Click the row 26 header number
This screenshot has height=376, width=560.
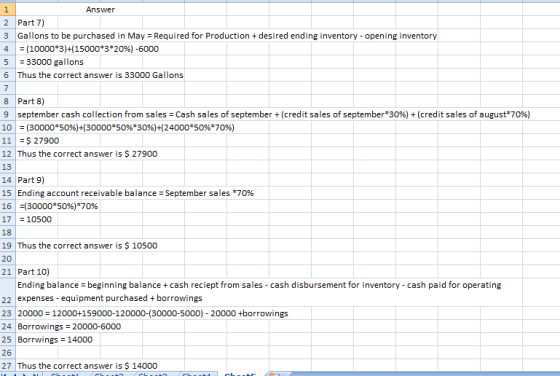point(7,353)
